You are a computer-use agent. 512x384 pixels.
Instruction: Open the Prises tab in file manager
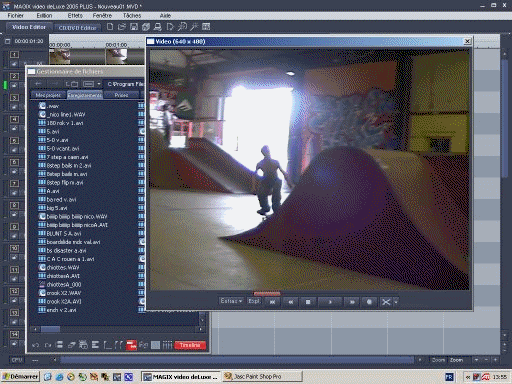click(x=121, y=95)
